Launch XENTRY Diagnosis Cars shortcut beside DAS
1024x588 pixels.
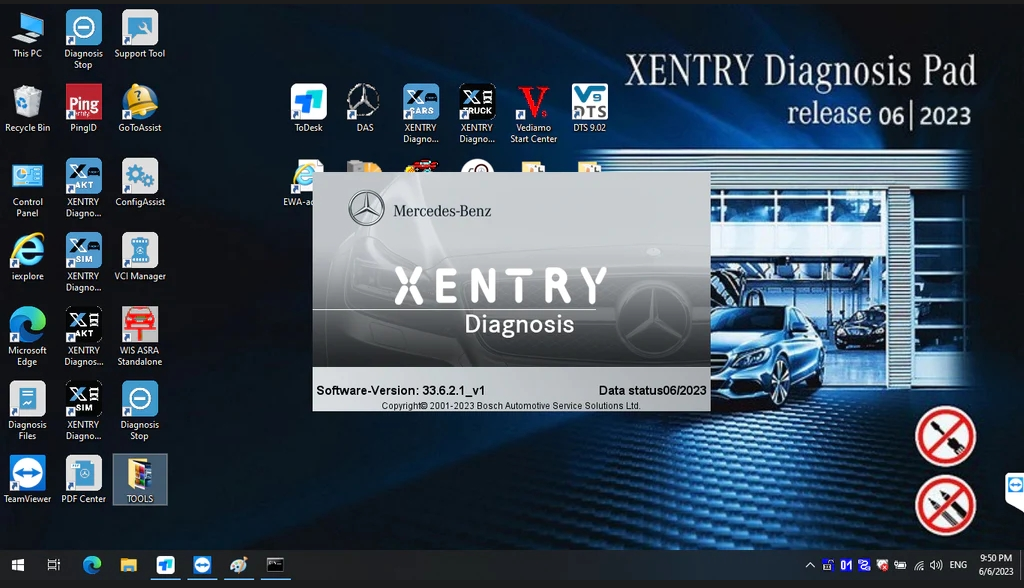click(421, 113)
